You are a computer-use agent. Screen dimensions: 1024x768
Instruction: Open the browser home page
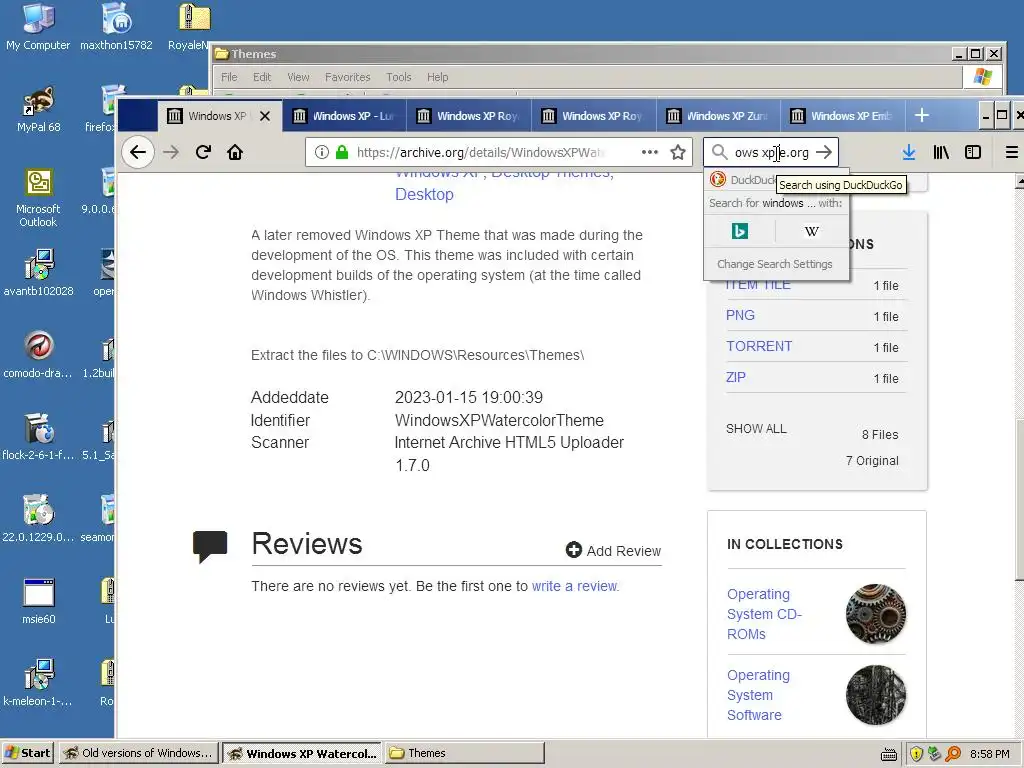coord(235,152)
